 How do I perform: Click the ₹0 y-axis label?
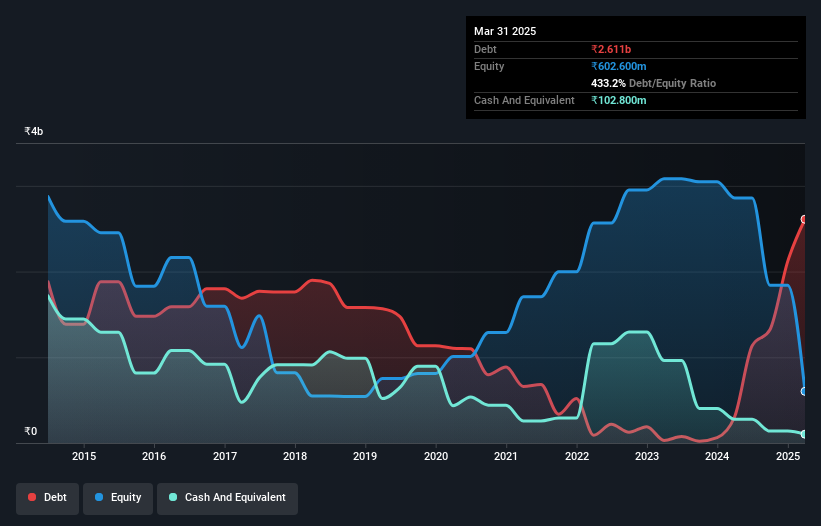pos(30,431)
